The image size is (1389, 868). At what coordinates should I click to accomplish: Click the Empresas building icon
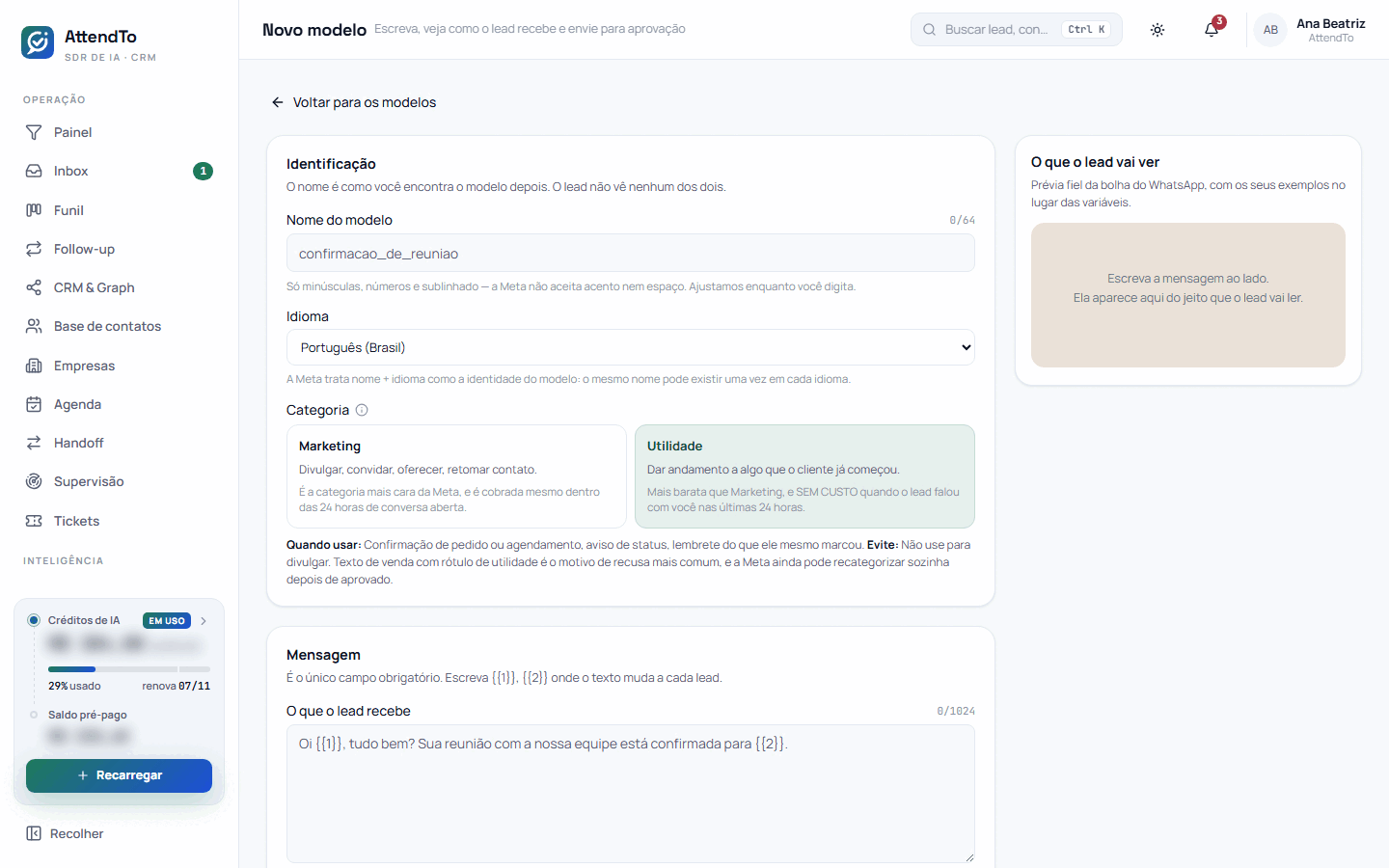pos(34,366)
